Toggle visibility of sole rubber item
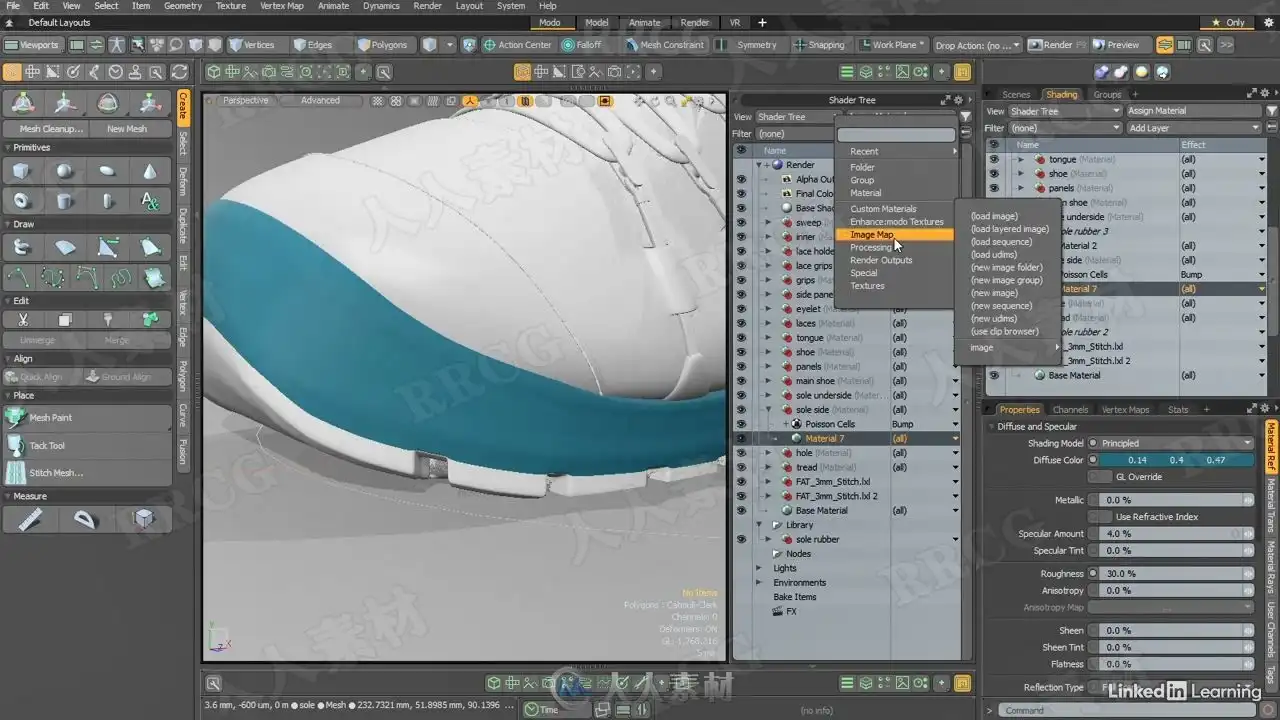This screenshot has width=1280, height=720. tap(741, 539)
